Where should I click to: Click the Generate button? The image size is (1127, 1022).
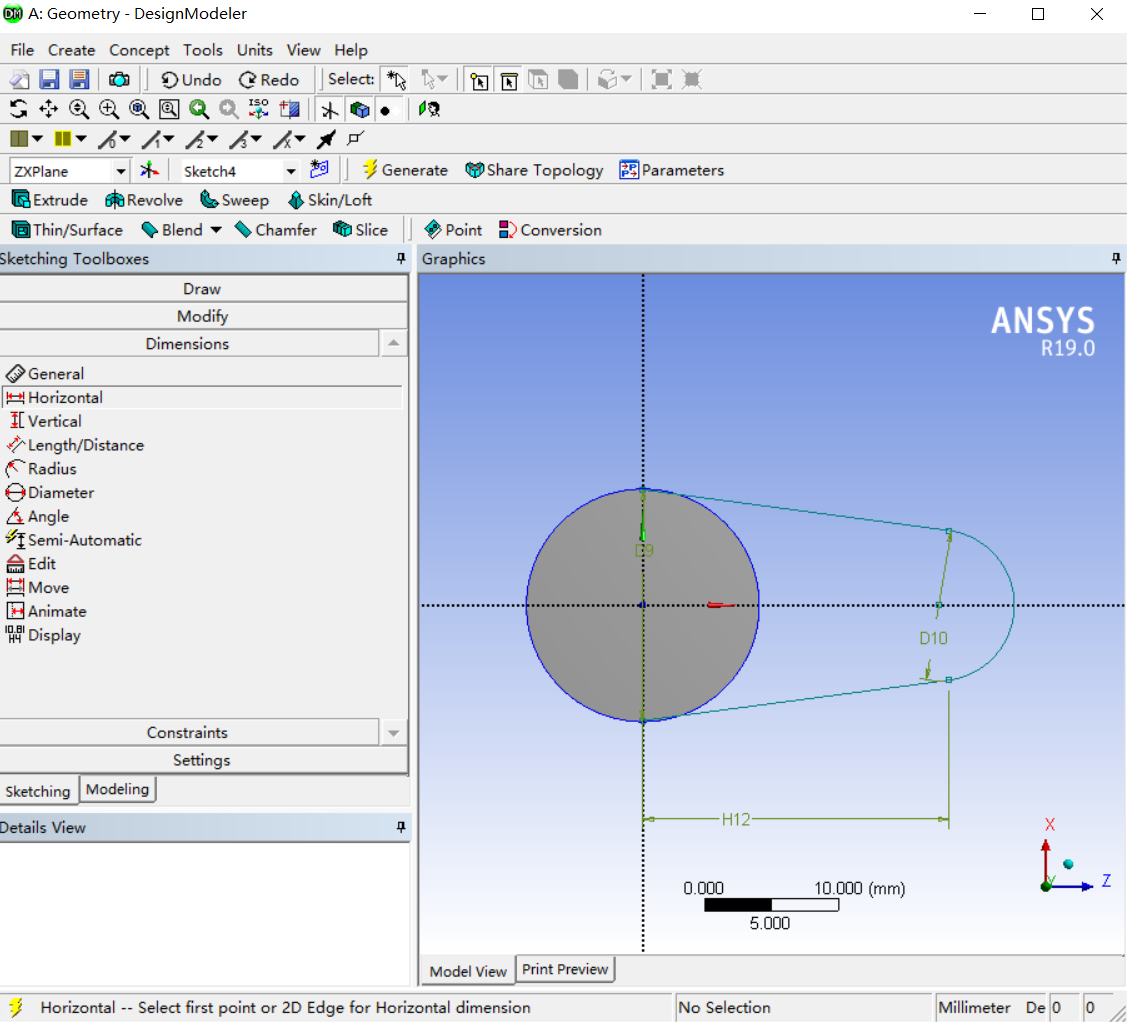pyautogui.click(x=405, y=170)
